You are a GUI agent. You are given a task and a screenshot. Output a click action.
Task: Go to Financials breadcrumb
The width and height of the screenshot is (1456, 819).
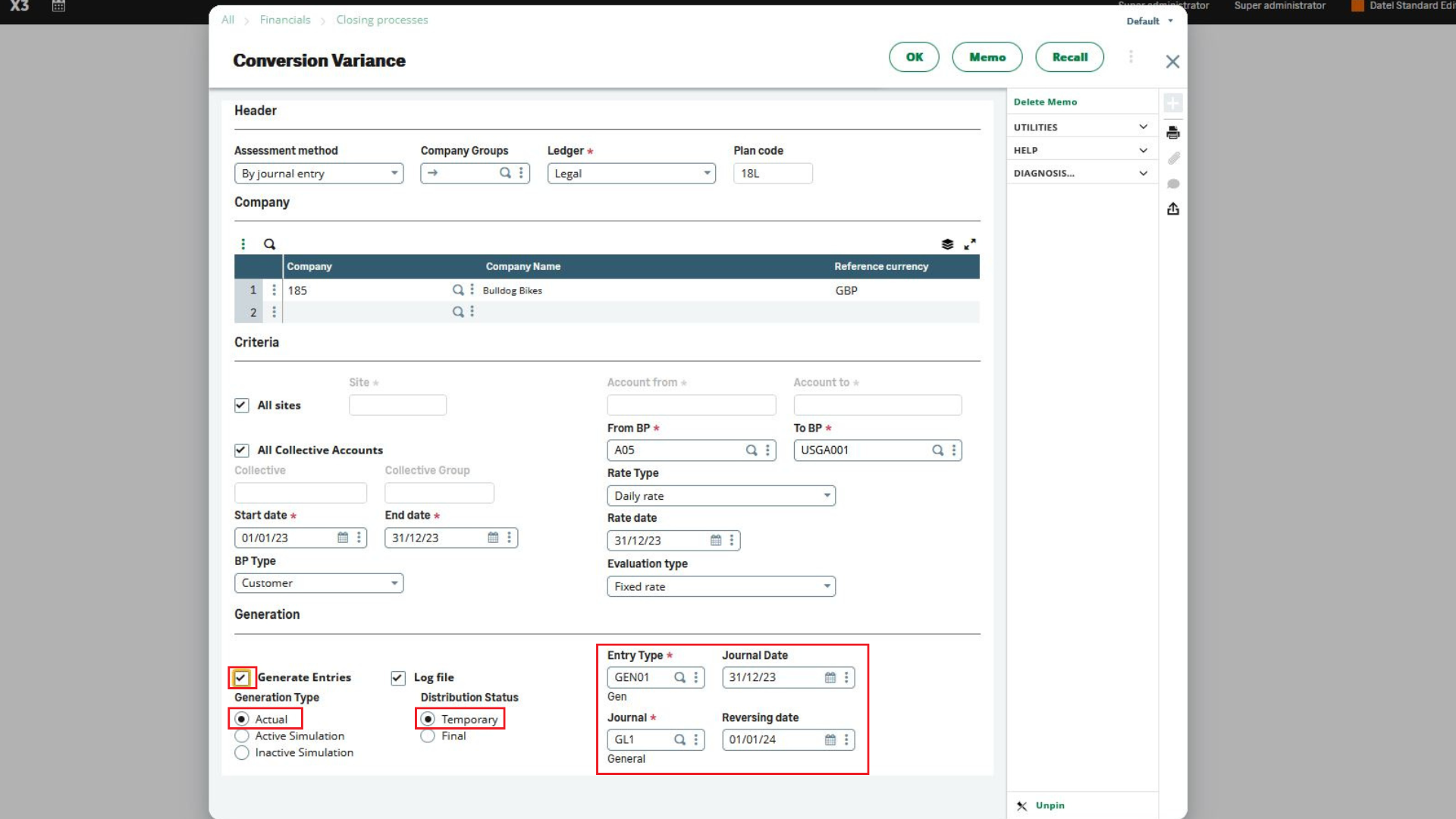(x=285, y=20)
